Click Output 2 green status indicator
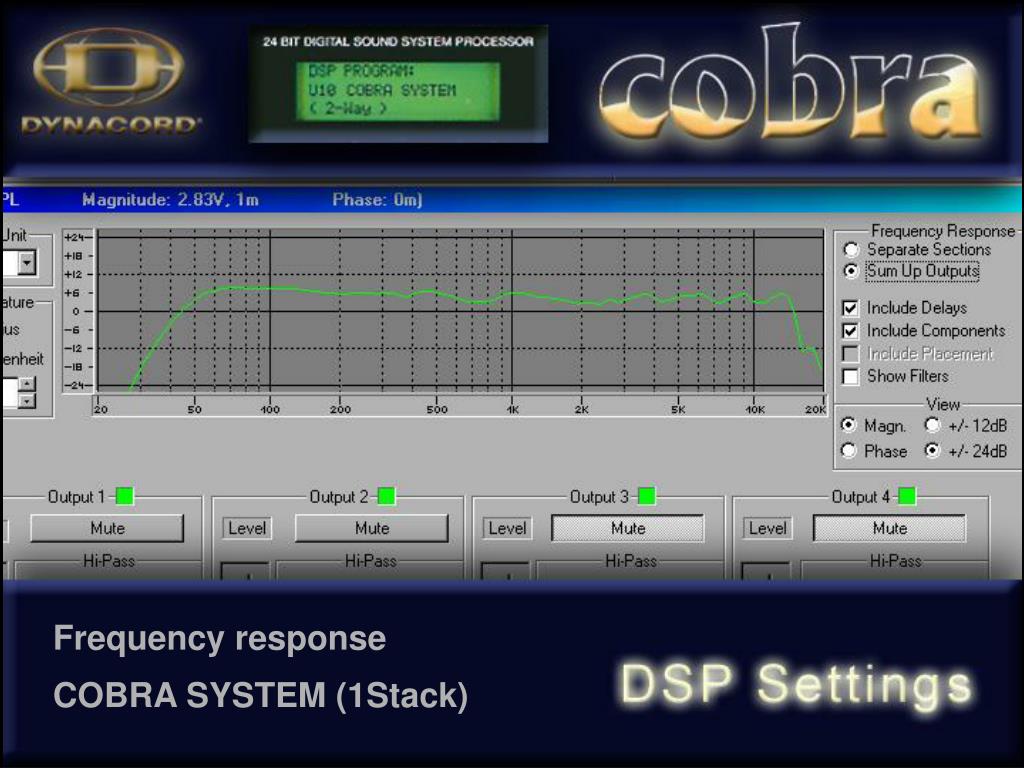Image resolution: width=1024 pixels, height=768 pixels. pyautogui.click(x=387, y=496)
